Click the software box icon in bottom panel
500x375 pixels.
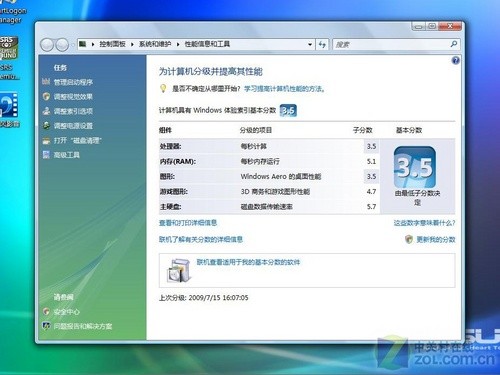pyautogui.click(x=179, y=270)
